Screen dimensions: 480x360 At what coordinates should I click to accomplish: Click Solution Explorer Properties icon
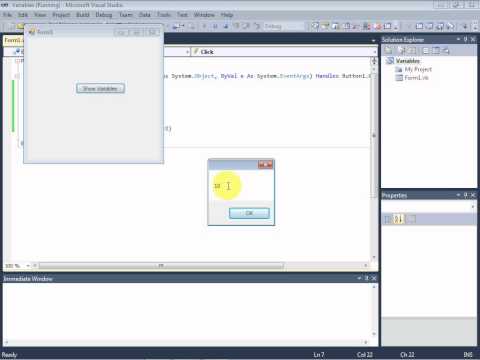point(388,51)
